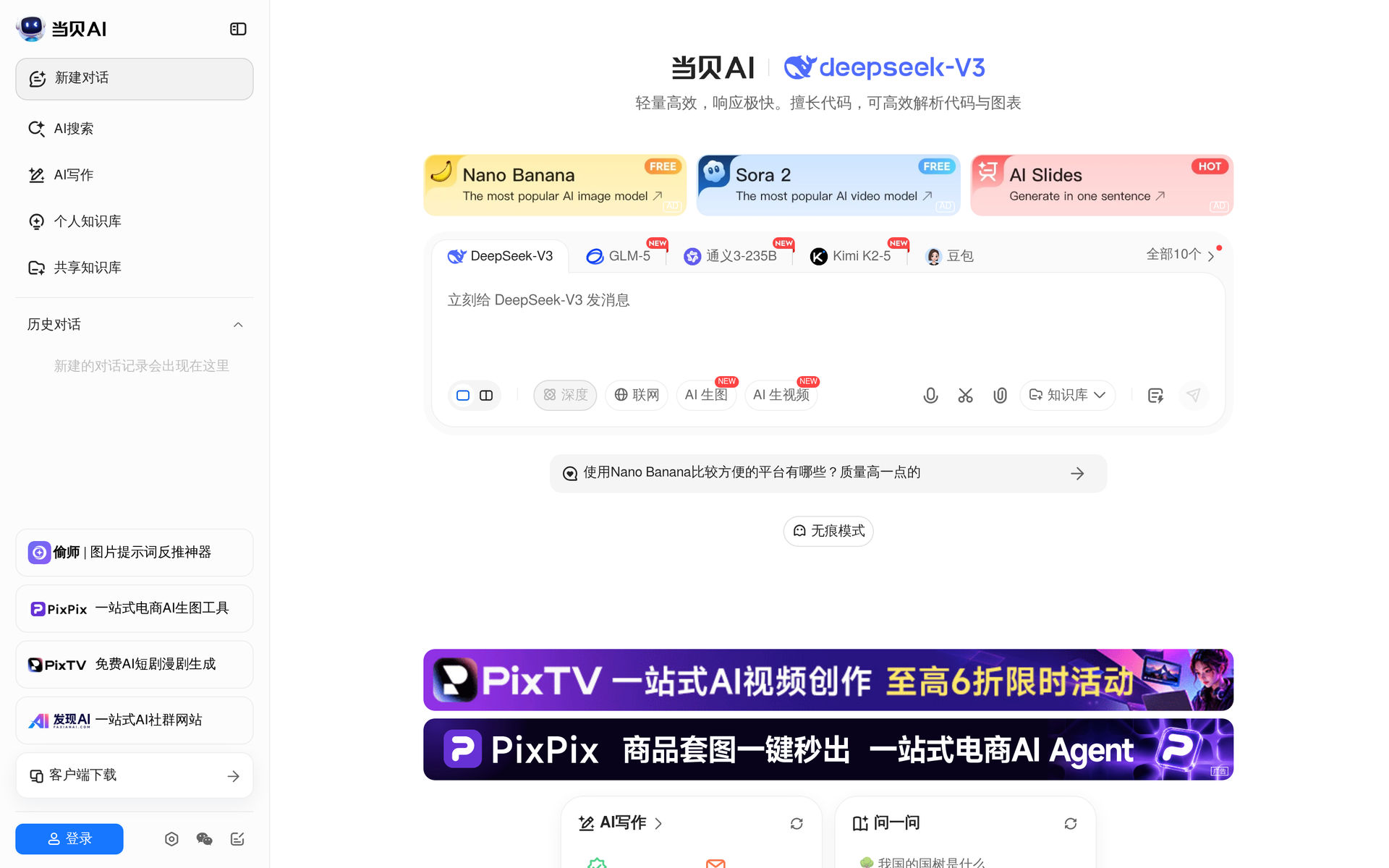Open AI搜索 in the sidebar
This screenshot has height=868, width=1389.
[x=135, y=129]
